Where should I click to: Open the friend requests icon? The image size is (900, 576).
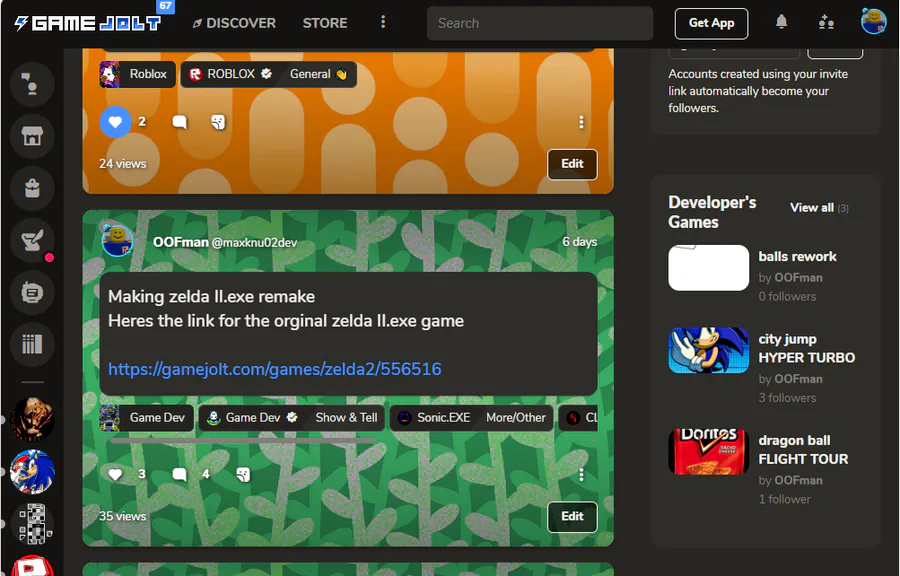[826, 22]
